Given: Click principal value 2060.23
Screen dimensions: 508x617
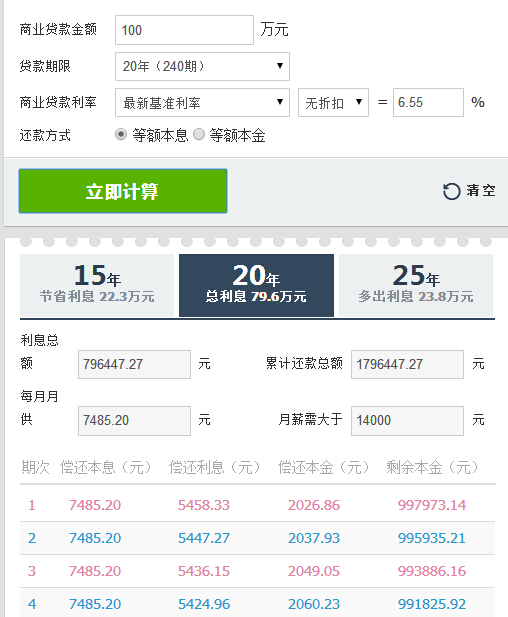Looking at the screenshot, I should click(314, 604).
